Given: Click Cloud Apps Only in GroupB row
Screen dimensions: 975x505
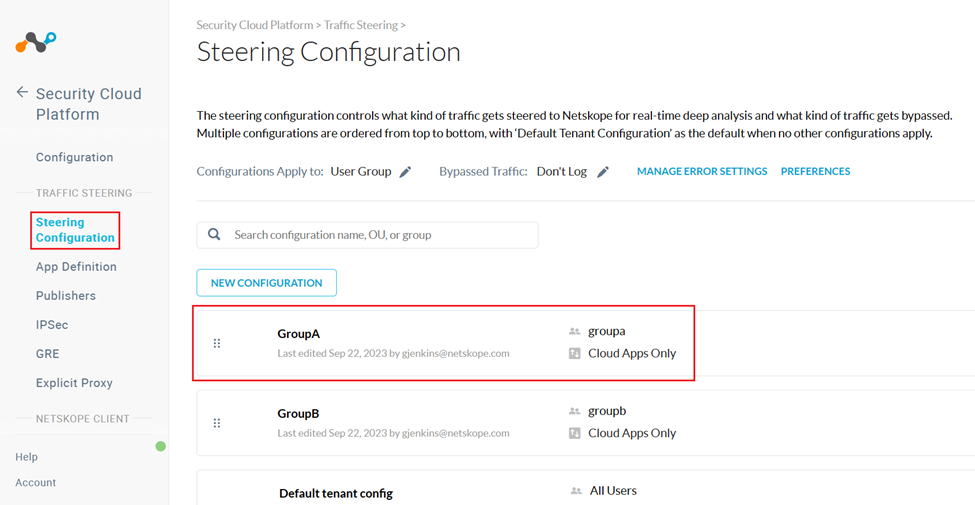Looking at the screenshot, I should pyautogui.click(x=632, y=433).
